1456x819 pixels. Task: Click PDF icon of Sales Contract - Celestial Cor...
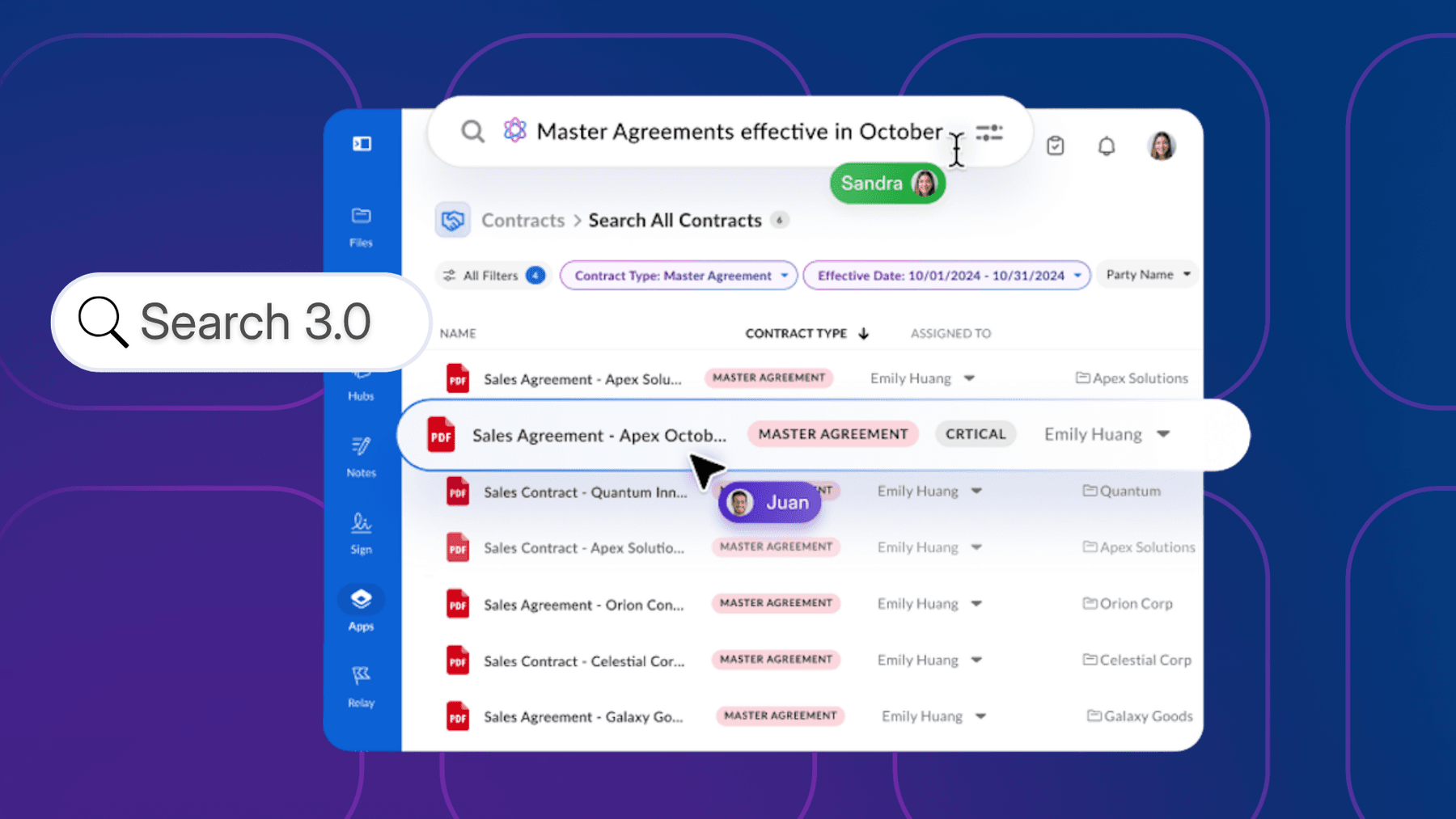pyautogui.click(x=458, y=661)
